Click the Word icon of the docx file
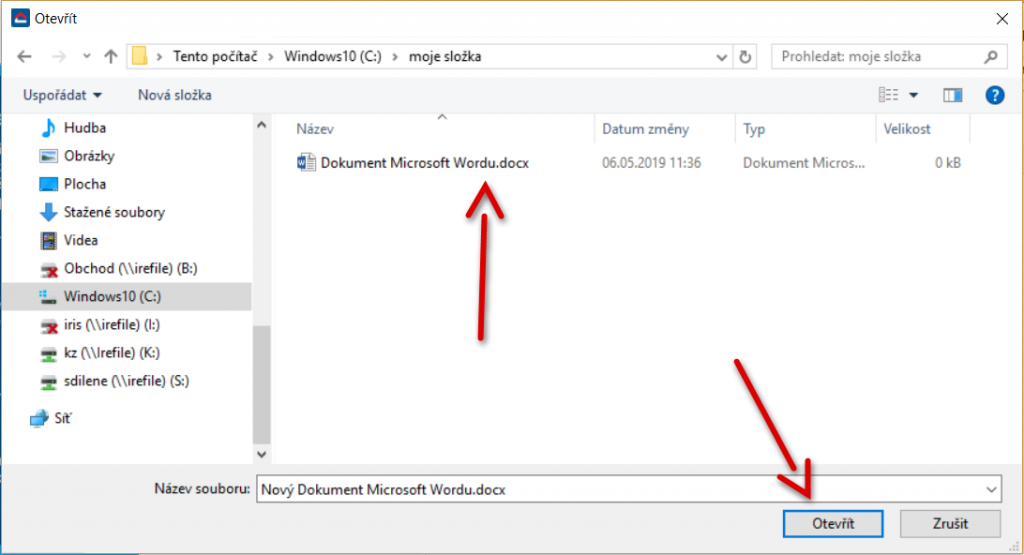 tap(306, 163)
